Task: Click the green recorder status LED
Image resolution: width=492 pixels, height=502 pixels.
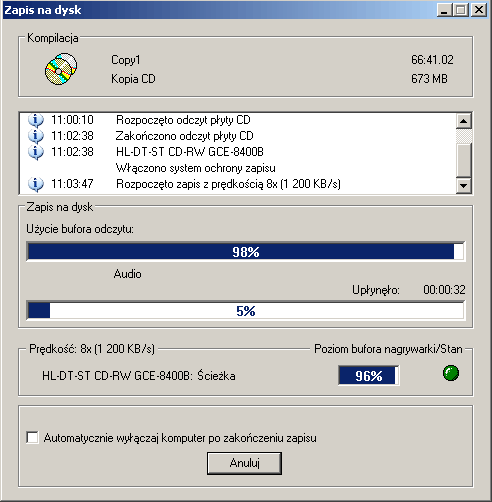Action: pyautogui.click(x=451, y=373)
